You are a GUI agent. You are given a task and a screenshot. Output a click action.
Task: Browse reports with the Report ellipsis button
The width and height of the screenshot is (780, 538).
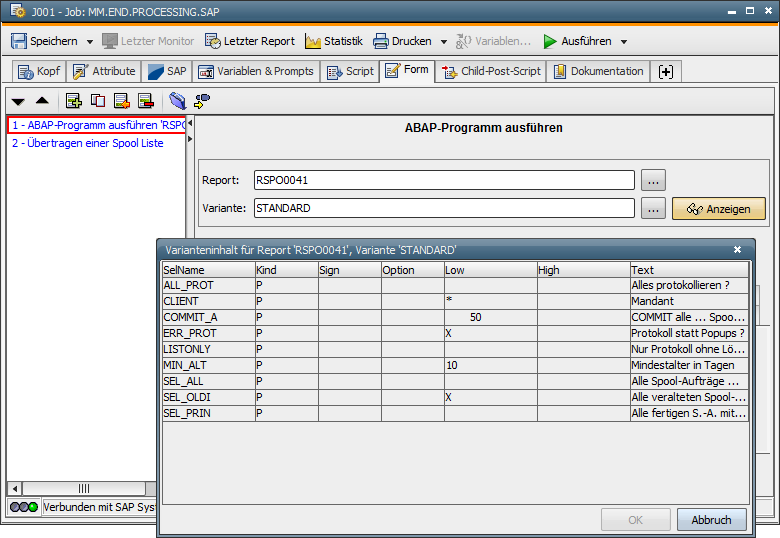pos(653,180)
